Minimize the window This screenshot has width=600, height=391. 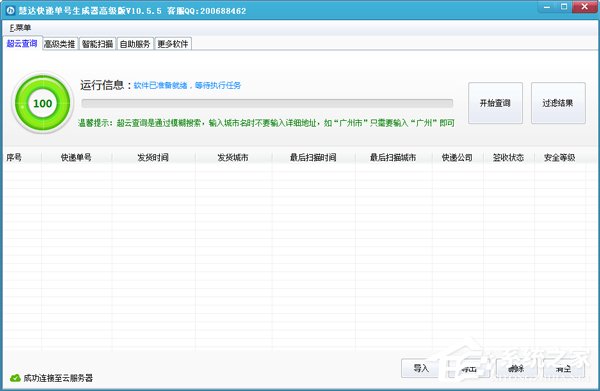(x=547, y=7)
